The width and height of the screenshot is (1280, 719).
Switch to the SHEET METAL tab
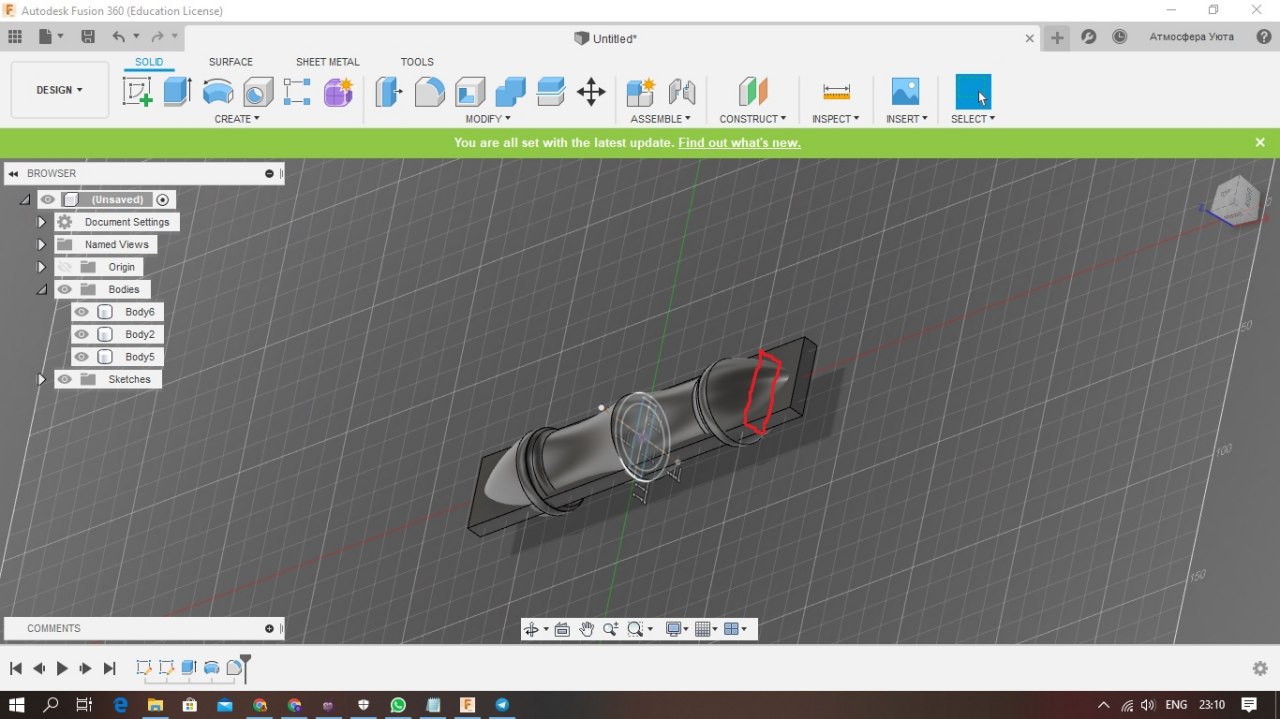click(x=327, y=62)
